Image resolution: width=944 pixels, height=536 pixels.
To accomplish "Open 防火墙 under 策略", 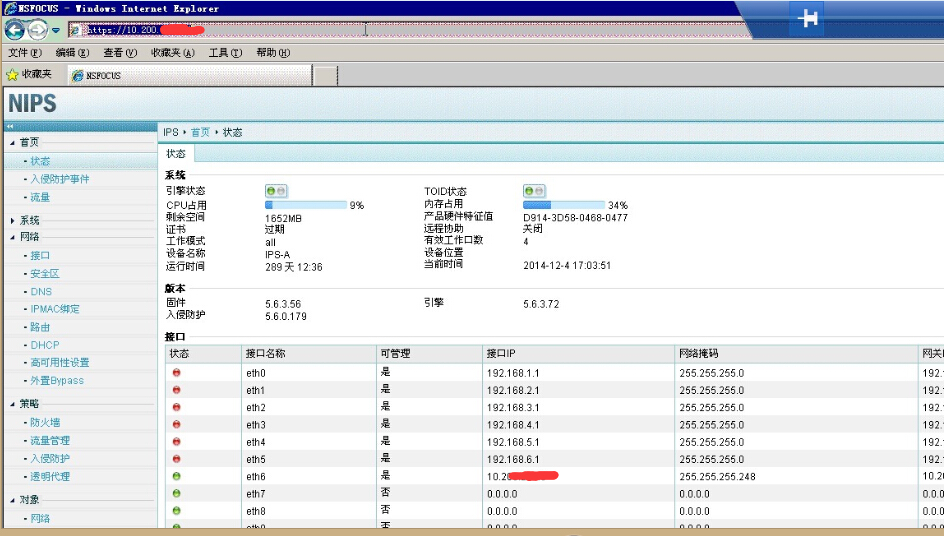I will [45, 423].
